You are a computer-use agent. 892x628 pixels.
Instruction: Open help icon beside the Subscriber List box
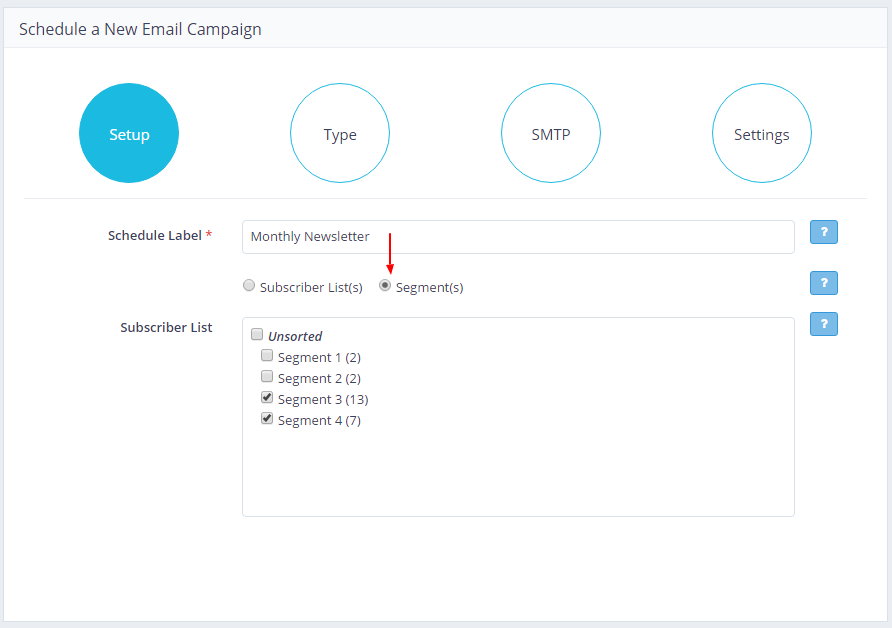pyautogui.click(x=823, y=324)
